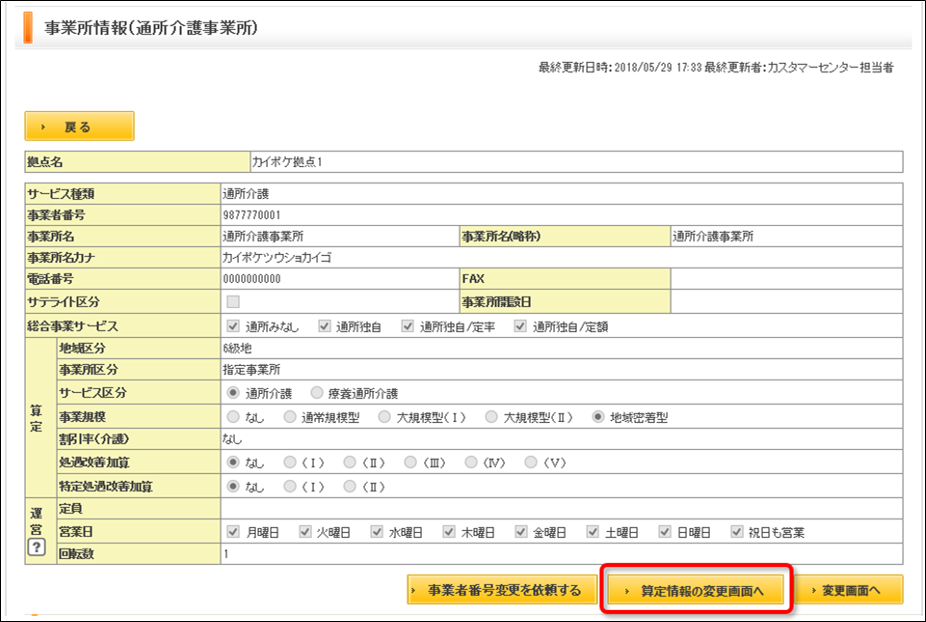
Task: Click the 事業所区分 value 指定事業所
Action: [252, 370]
